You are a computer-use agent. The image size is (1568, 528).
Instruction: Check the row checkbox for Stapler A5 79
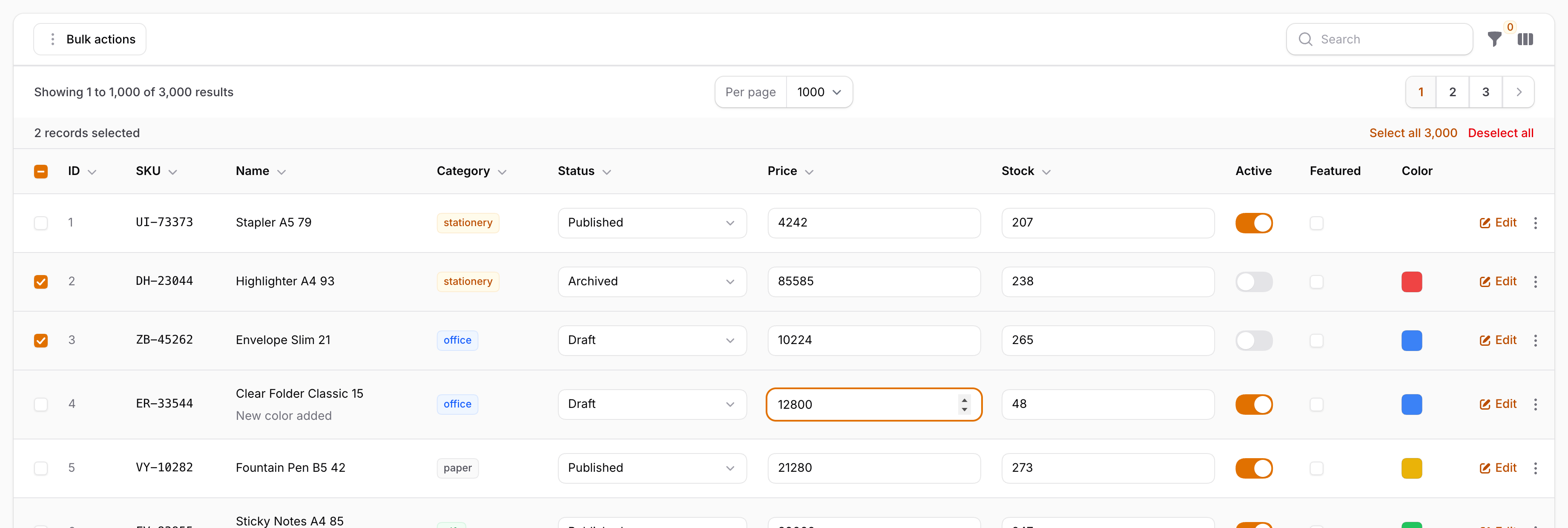coord(41,223)
